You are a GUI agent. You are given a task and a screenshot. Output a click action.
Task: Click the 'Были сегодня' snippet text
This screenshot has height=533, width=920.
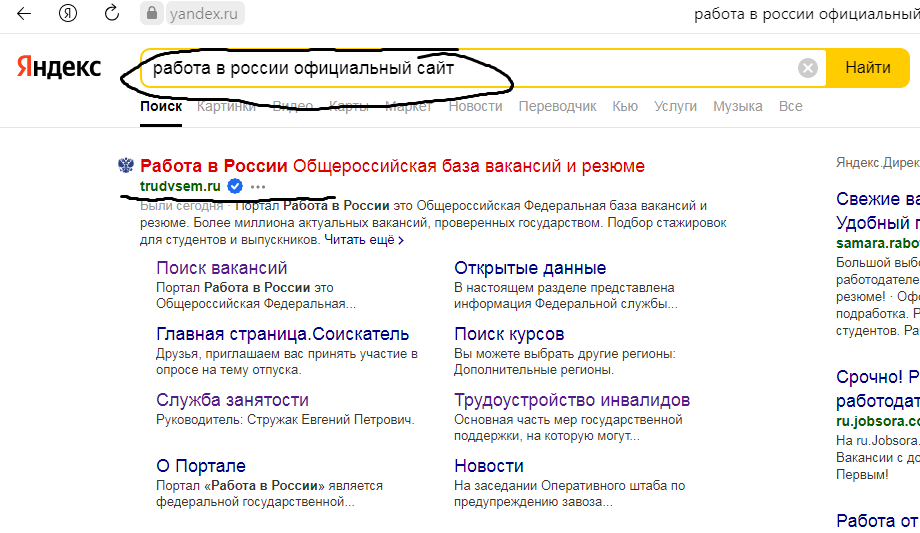pyautogui.click(x=181, y=205)
